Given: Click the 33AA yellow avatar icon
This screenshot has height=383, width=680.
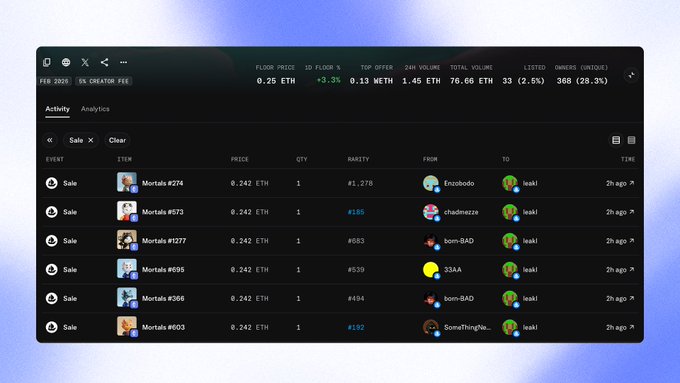Looking at the screenshot, I should 431,269.
